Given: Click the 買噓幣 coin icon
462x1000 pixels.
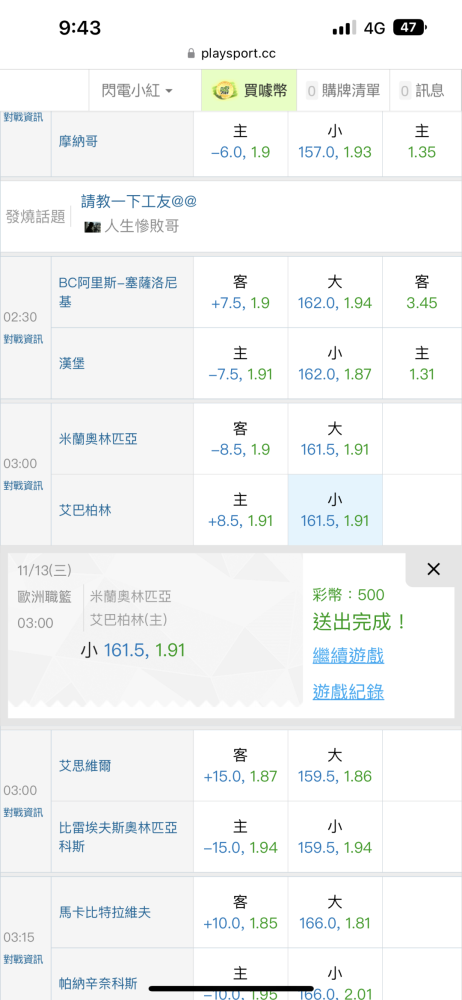Looking at the screenshot, I should [x=225, y=91].
